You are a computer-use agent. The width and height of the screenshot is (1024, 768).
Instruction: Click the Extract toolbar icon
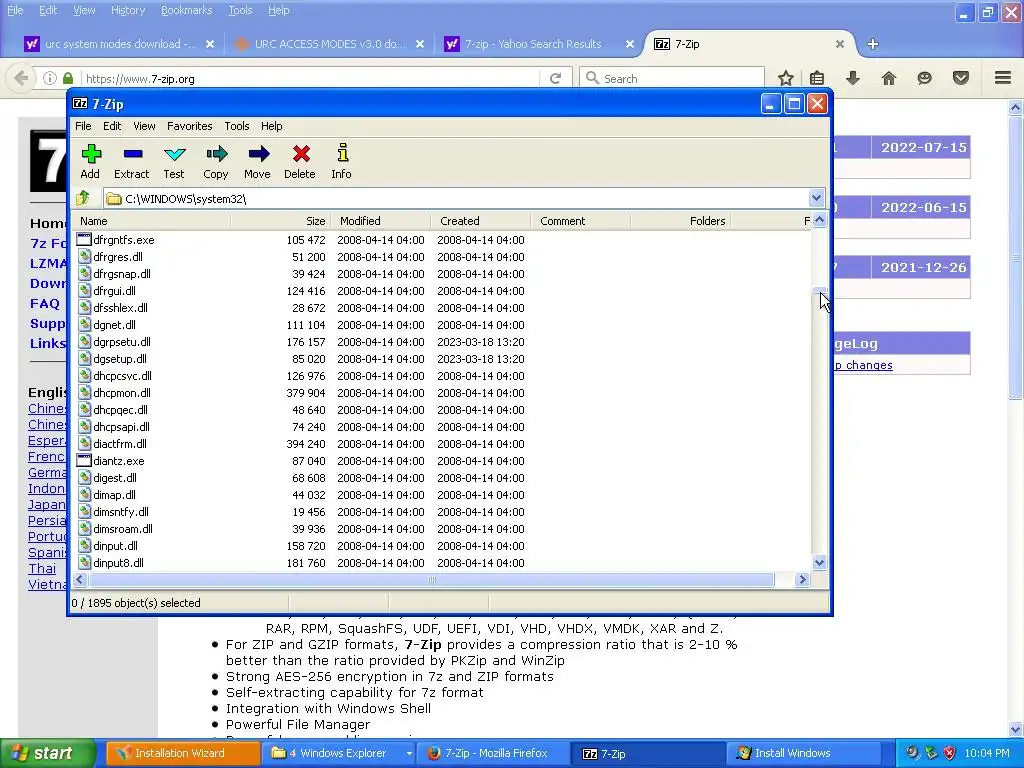pos(133,154)
